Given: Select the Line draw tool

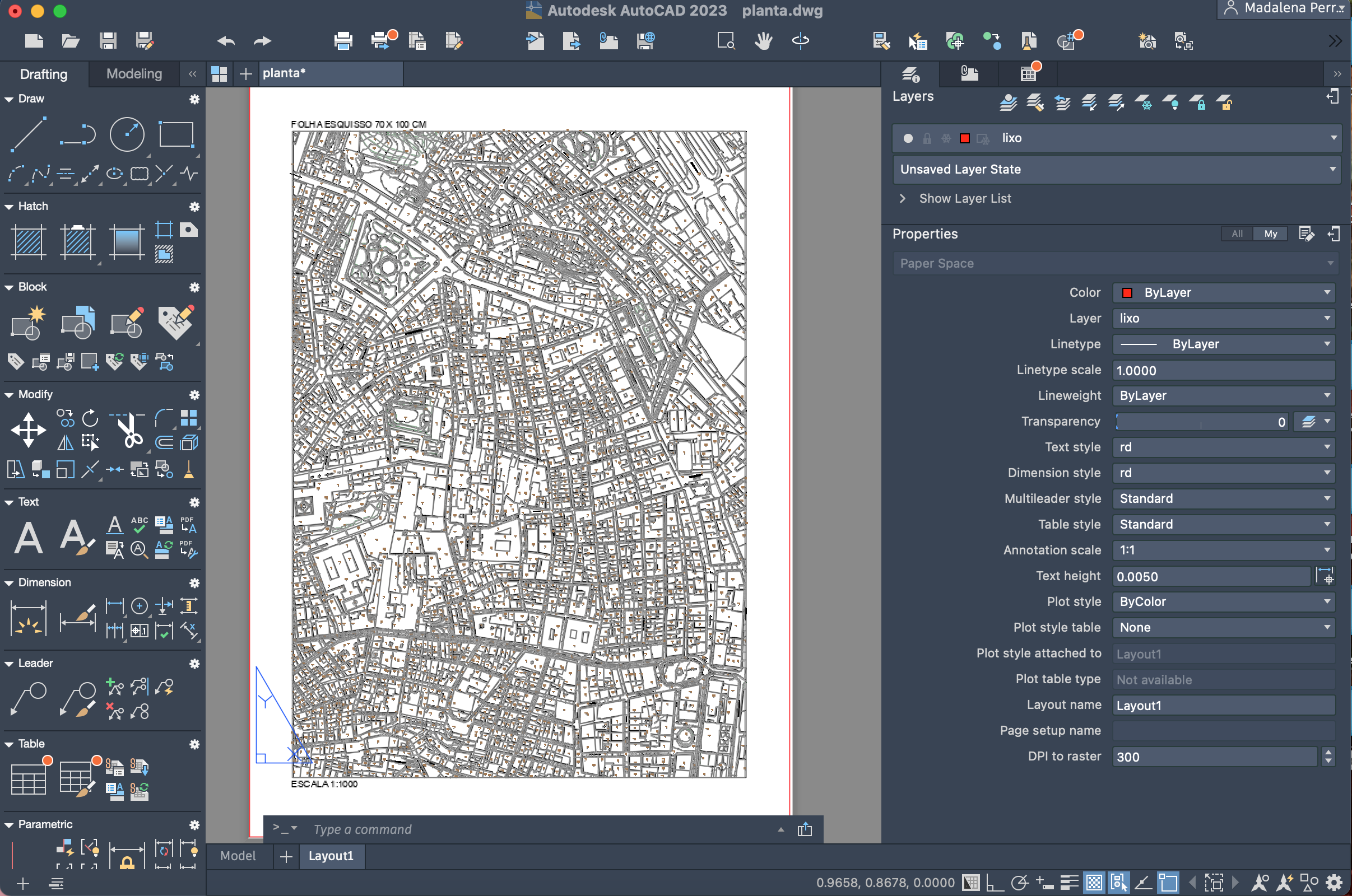Looking at the screenshot, I should click(27, 135).
